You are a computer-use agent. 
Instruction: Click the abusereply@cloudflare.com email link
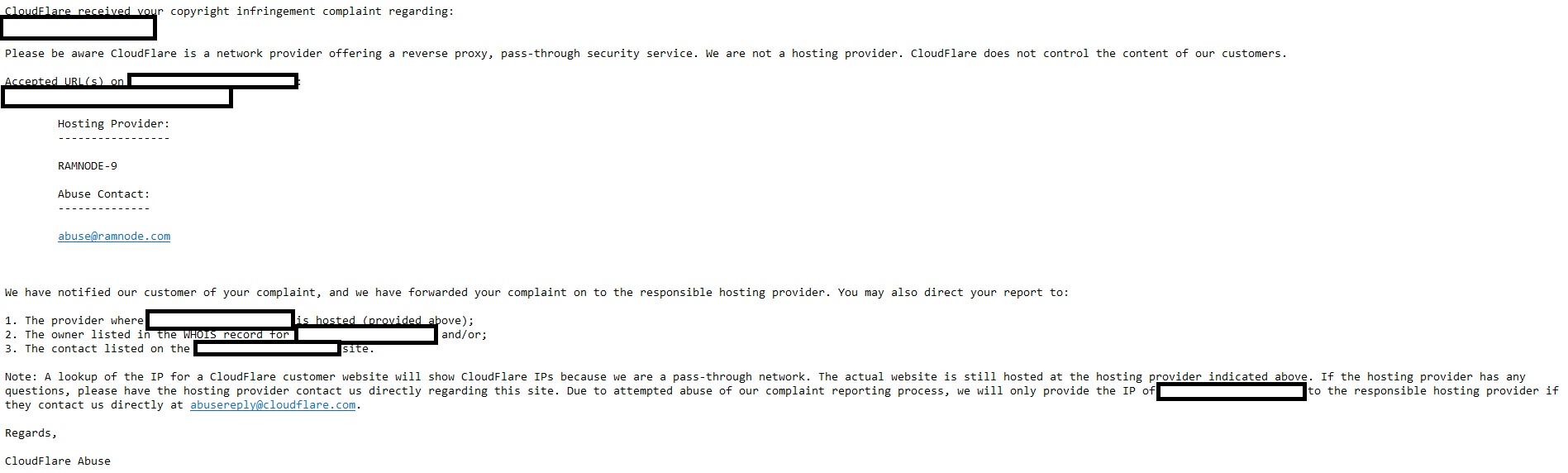pyautogui.click(x=273, y=404)
